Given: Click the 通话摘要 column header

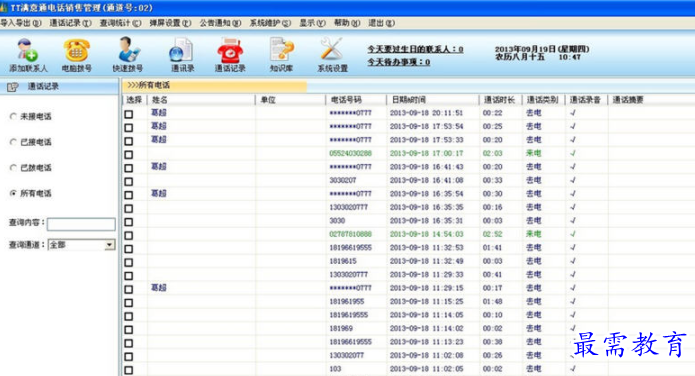Looking at the screenshot, I should [652, 100].
